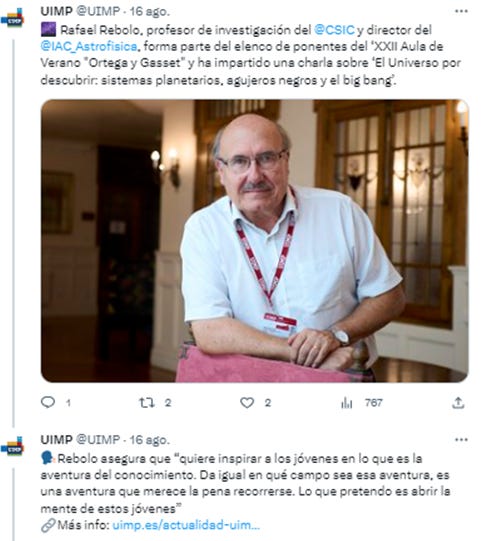Open the @IAC_Astrofisica mention link
The height and width of the screenshot is (541, 481).
(x=89, y=46)
